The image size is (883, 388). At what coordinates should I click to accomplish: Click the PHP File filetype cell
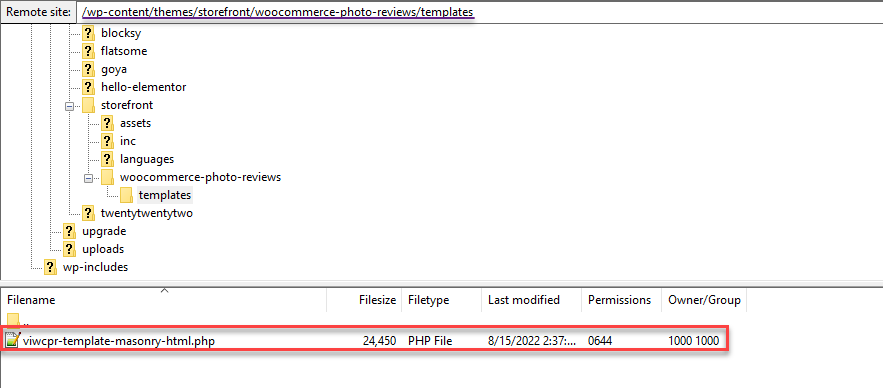430,340
